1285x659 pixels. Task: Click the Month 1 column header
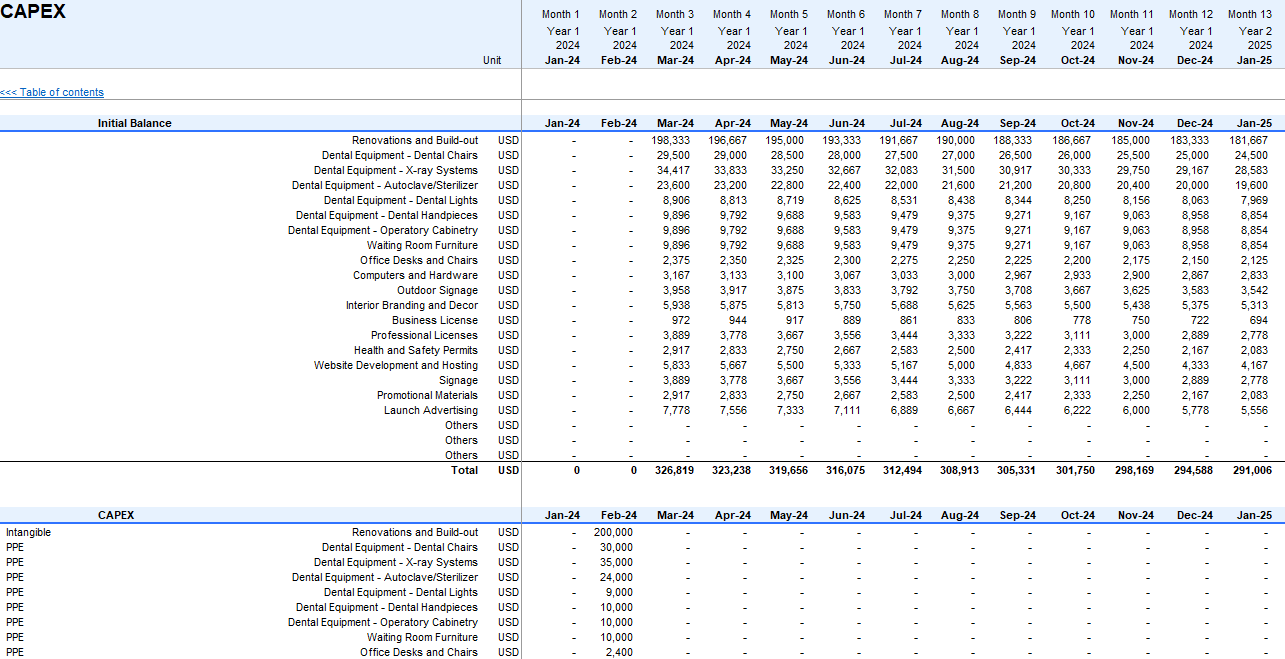pyautogui.click(x=561, y=14)
